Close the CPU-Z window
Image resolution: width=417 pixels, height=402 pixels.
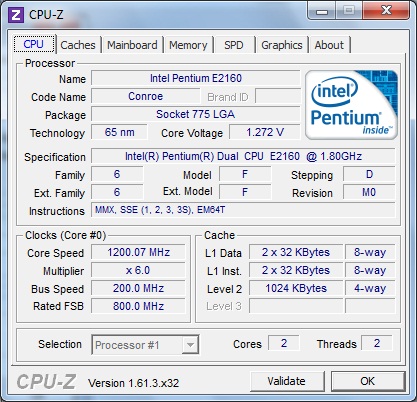386,11
